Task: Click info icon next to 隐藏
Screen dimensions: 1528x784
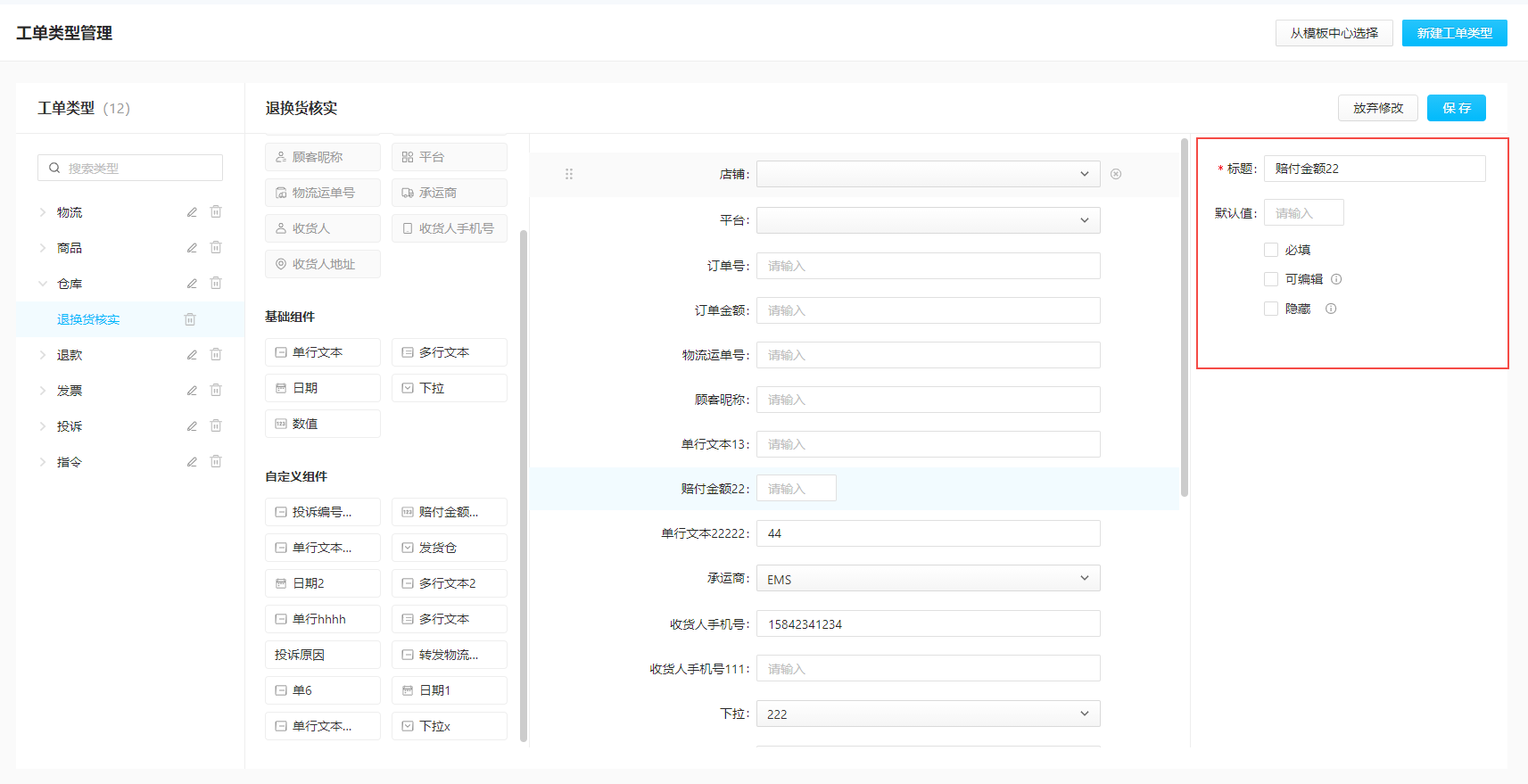Action: click(x=1331, y=309)
